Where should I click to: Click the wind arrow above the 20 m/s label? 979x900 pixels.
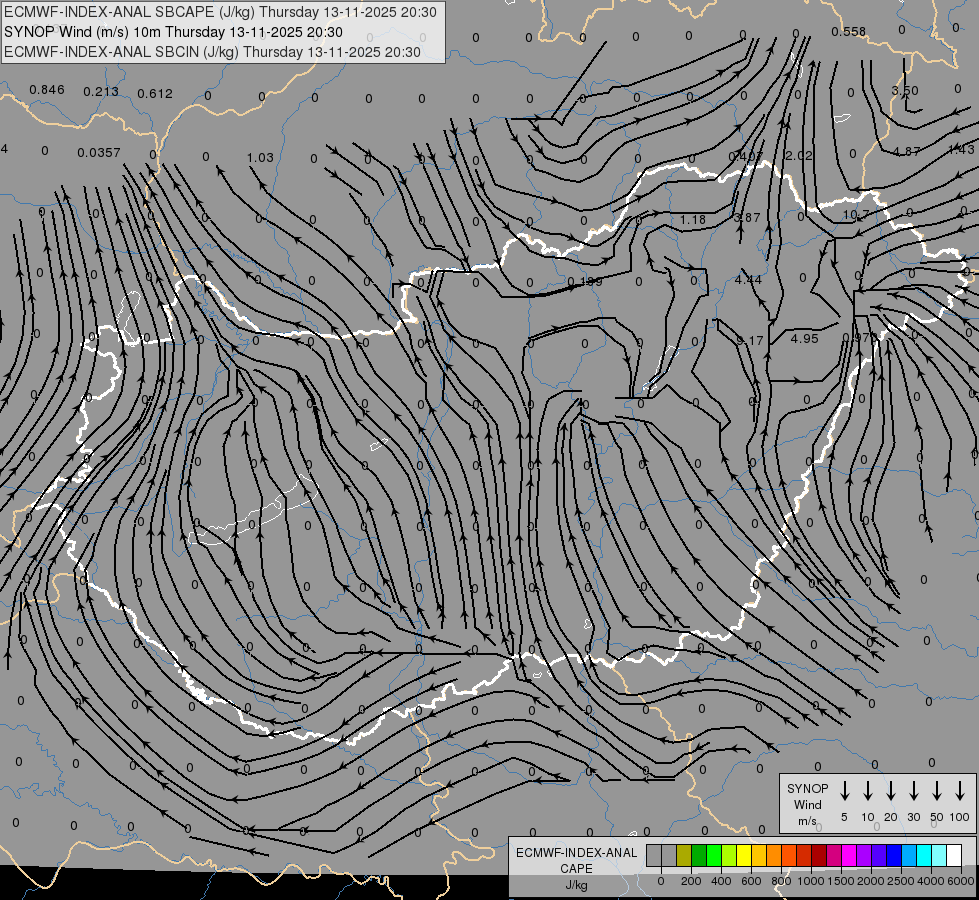click(x=891, y=791)
